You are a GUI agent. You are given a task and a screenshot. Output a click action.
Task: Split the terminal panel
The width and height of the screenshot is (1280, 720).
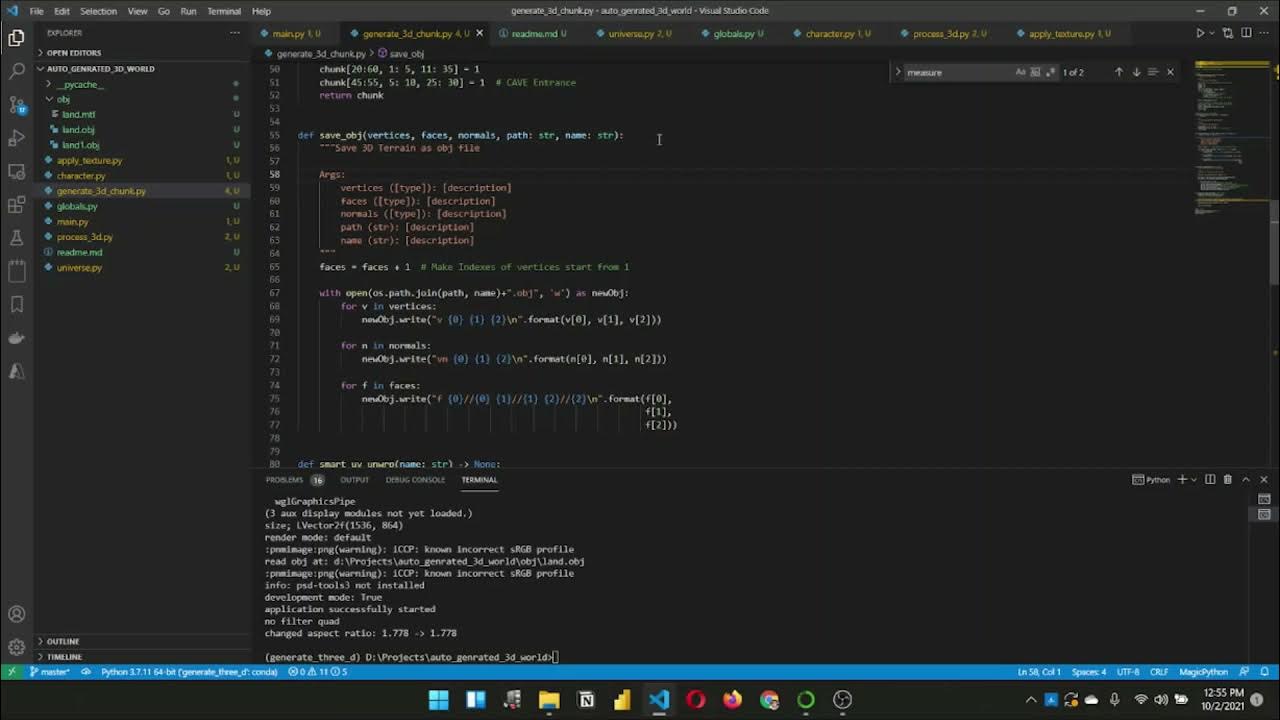[x=1210, y=480]
